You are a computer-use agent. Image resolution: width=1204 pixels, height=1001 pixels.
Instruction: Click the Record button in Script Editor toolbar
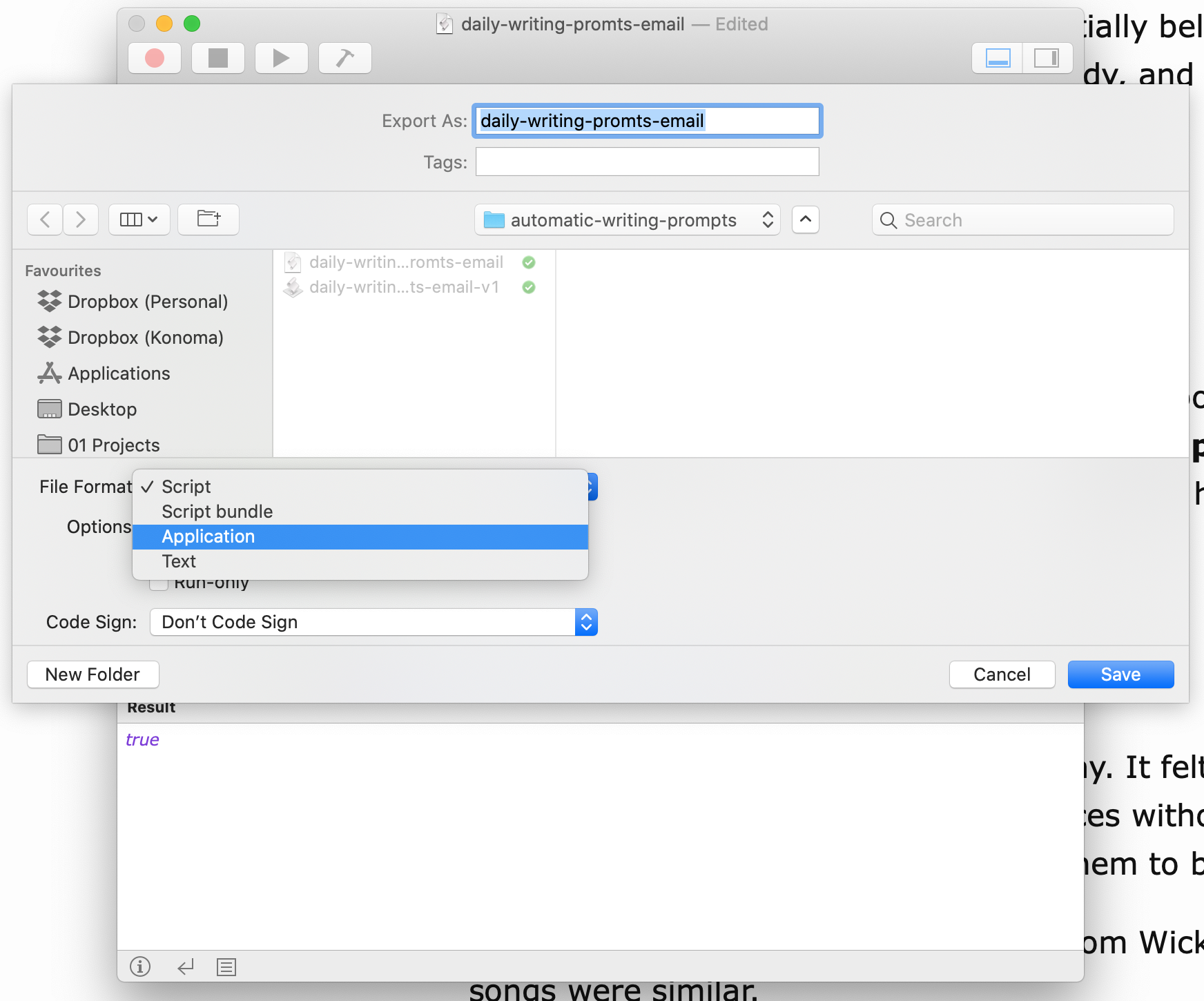[155, 58]
